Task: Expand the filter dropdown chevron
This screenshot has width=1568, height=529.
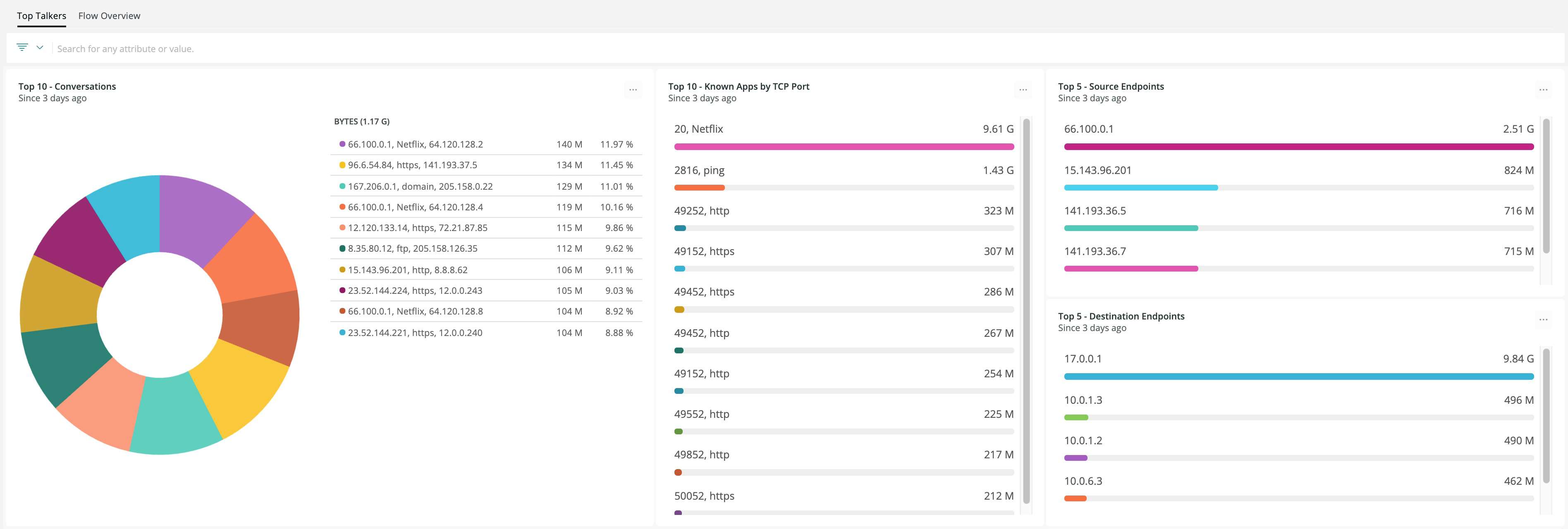Action: pyautogui.click(x=40, y=48)
